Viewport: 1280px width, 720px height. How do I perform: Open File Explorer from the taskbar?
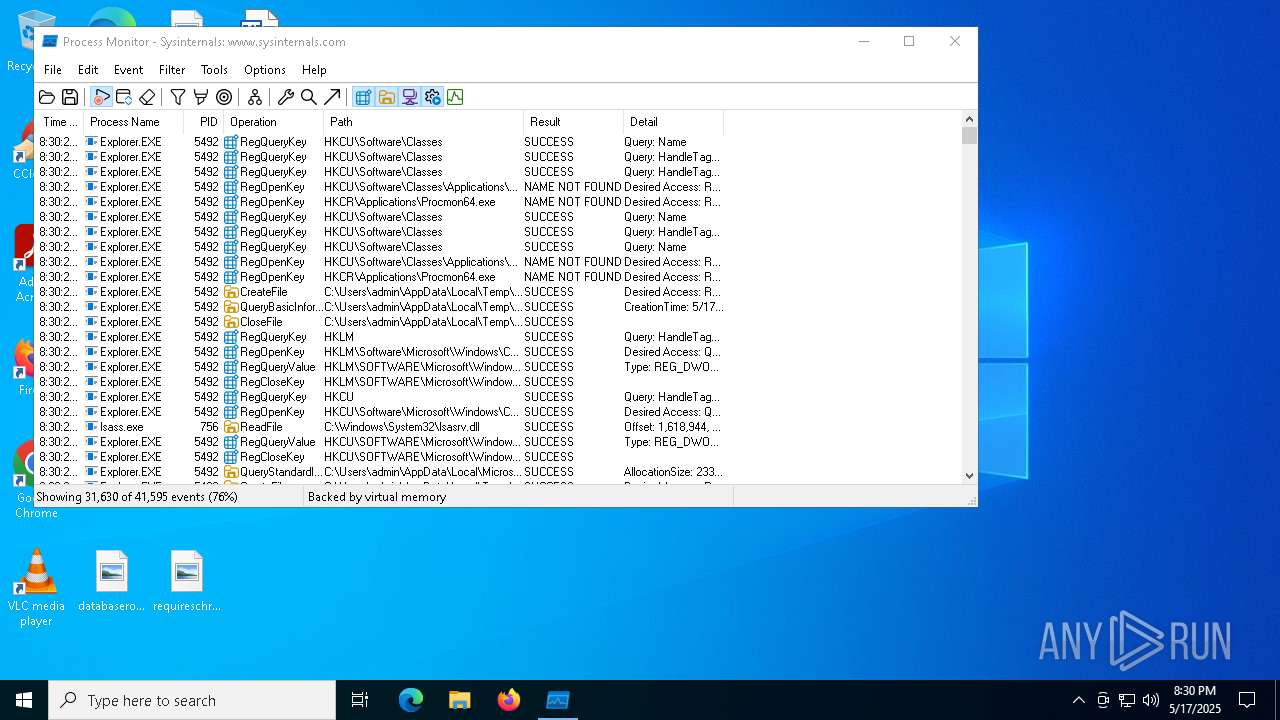coord(460,700)
